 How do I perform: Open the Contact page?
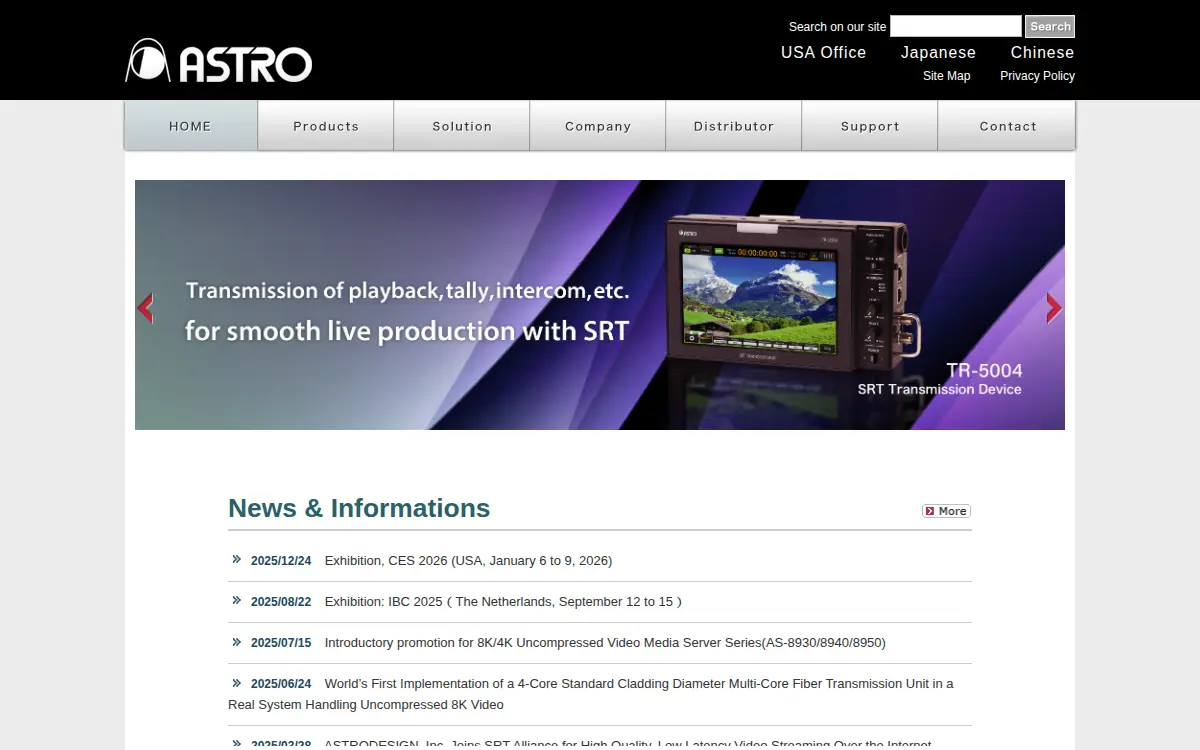(1007, 126)
